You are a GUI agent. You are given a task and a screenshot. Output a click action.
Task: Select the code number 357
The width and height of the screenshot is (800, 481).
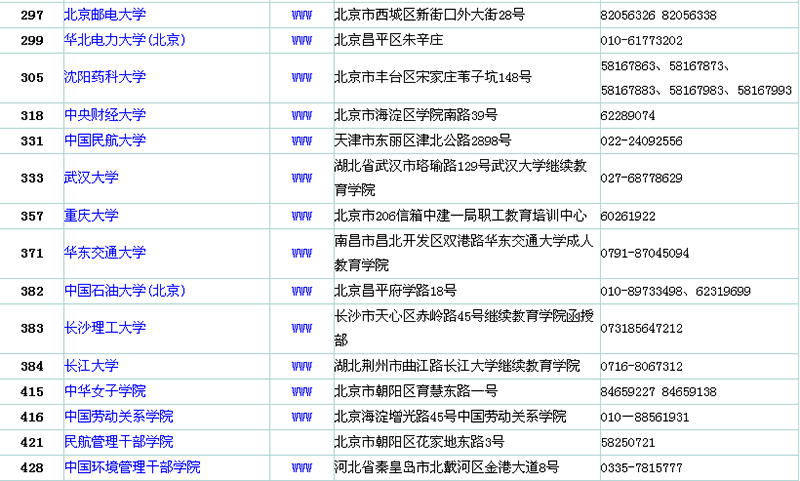[32, 216]
